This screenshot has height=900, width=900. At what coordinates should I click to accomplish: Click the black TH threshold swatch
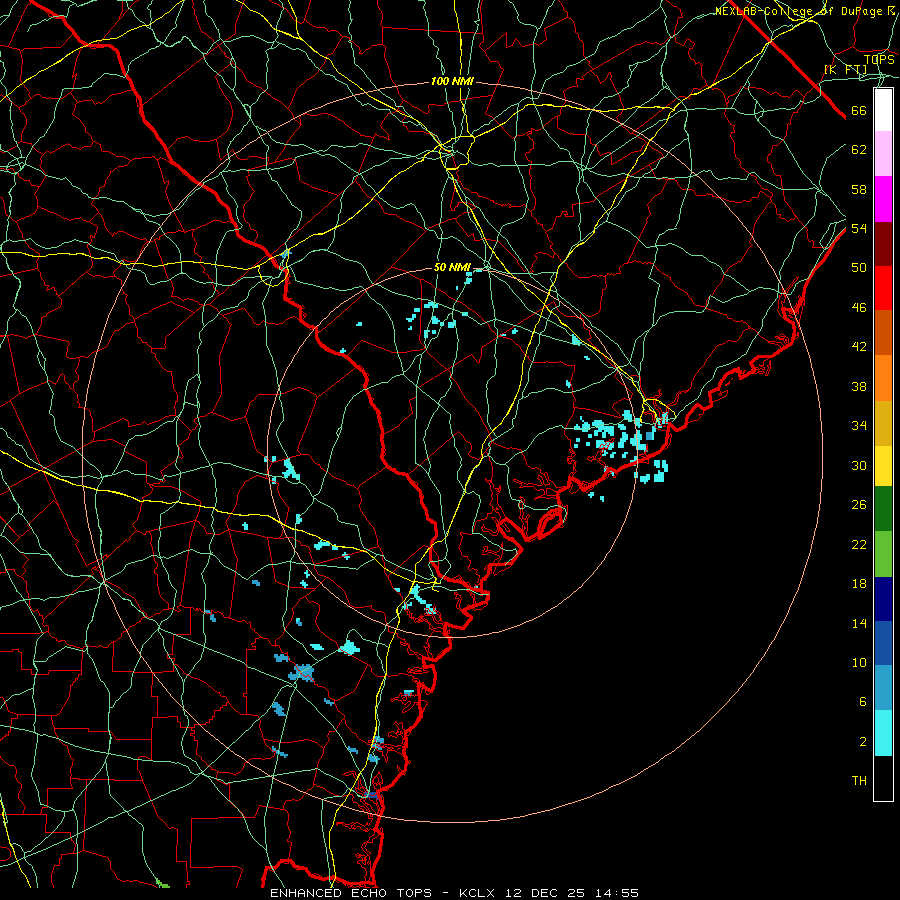(x=883, y=778)
